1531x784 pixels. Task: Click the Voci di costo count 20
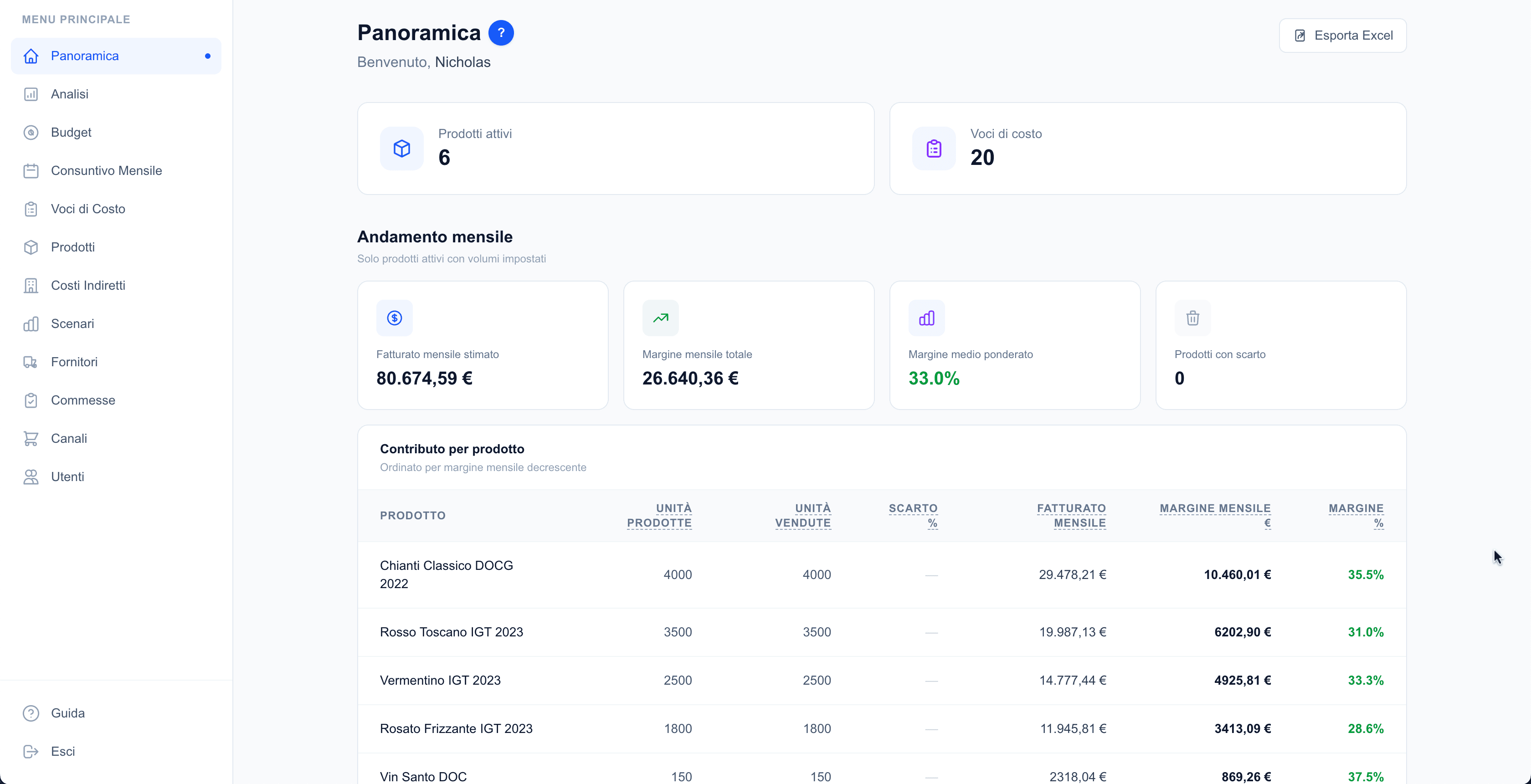(982, 158)
